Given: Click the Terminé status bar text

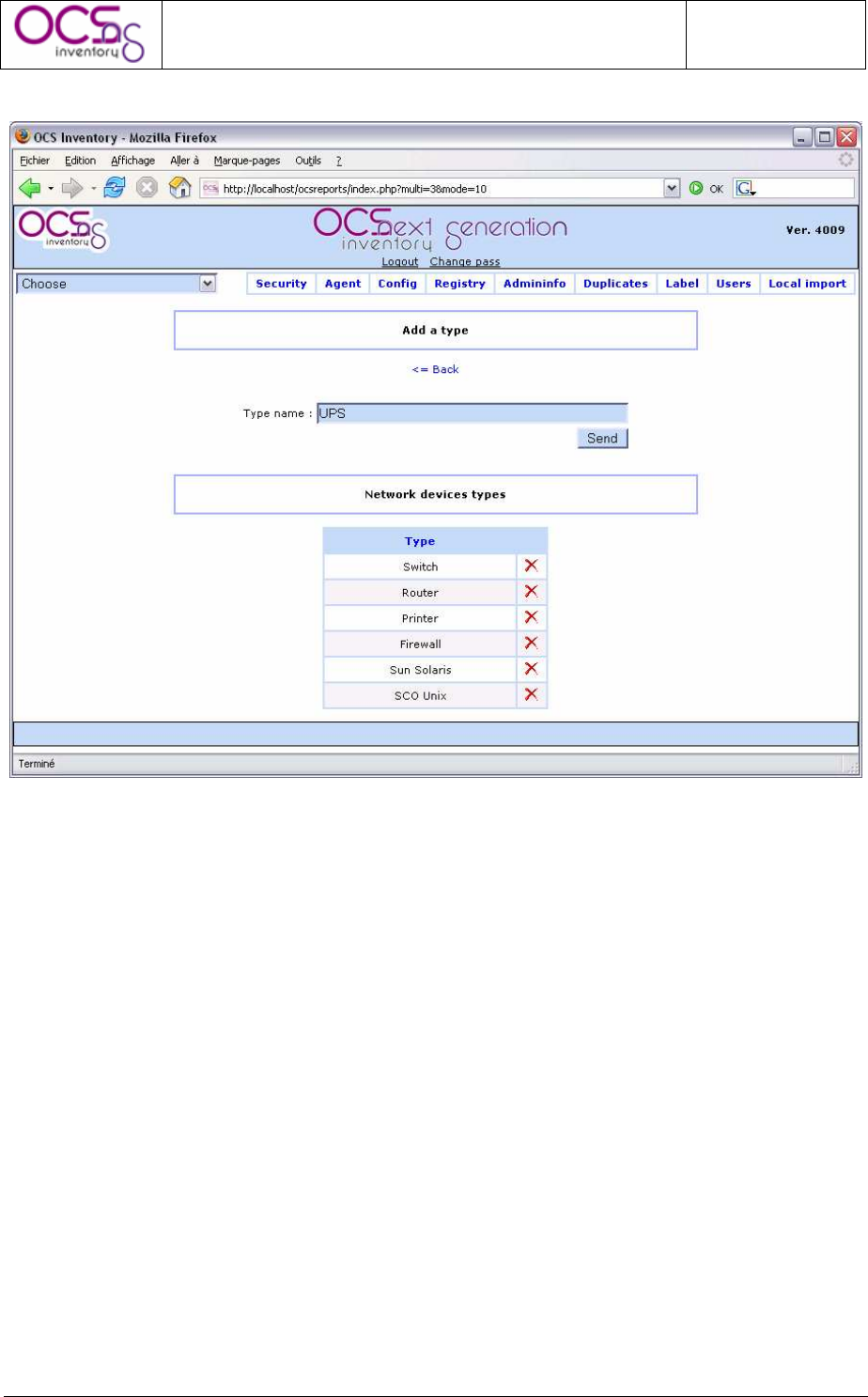Looking at the screenshot, I should pyautogui.click(x=37, y=764).
